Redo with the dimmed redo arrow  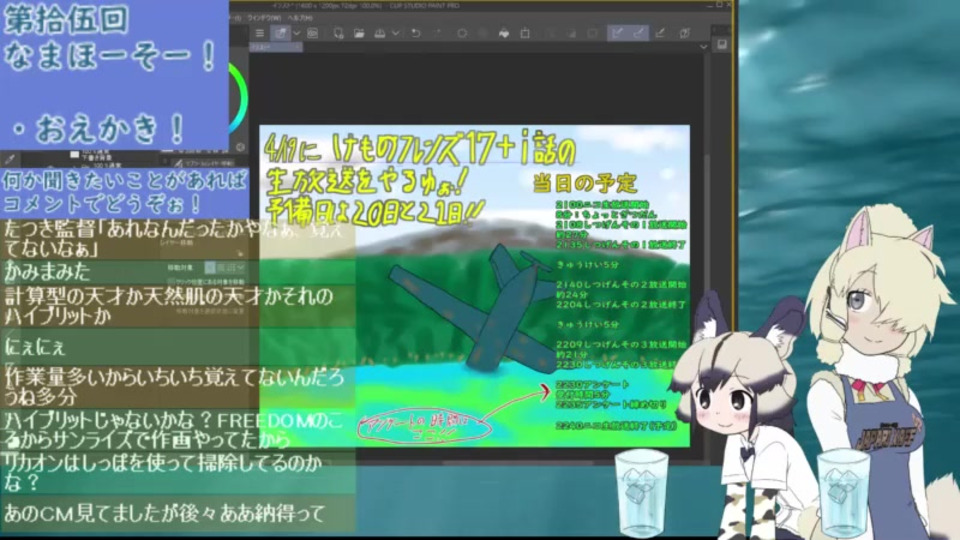[437, 33]
